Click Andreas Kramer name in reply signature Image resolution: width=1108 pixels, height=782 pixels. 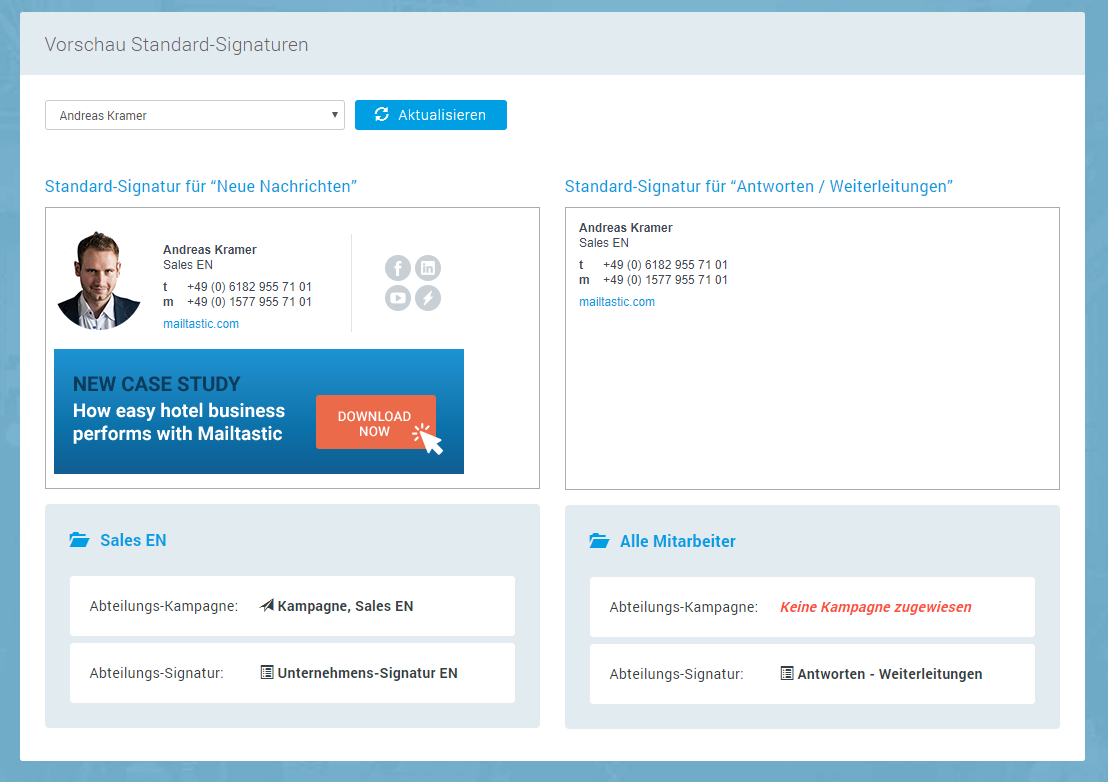[625, 227]
